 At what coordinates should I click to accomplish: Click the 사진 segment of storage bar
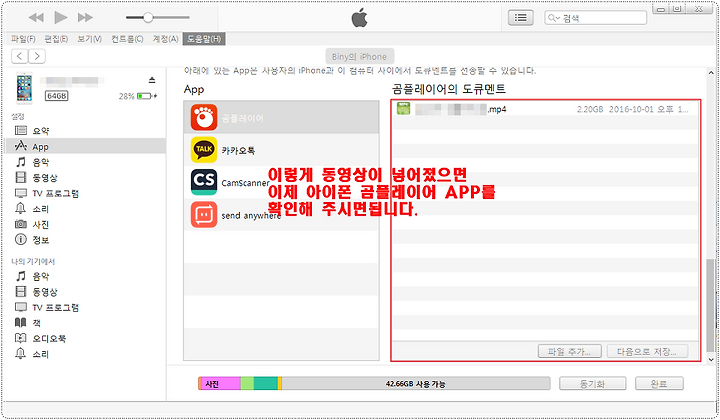220,384
